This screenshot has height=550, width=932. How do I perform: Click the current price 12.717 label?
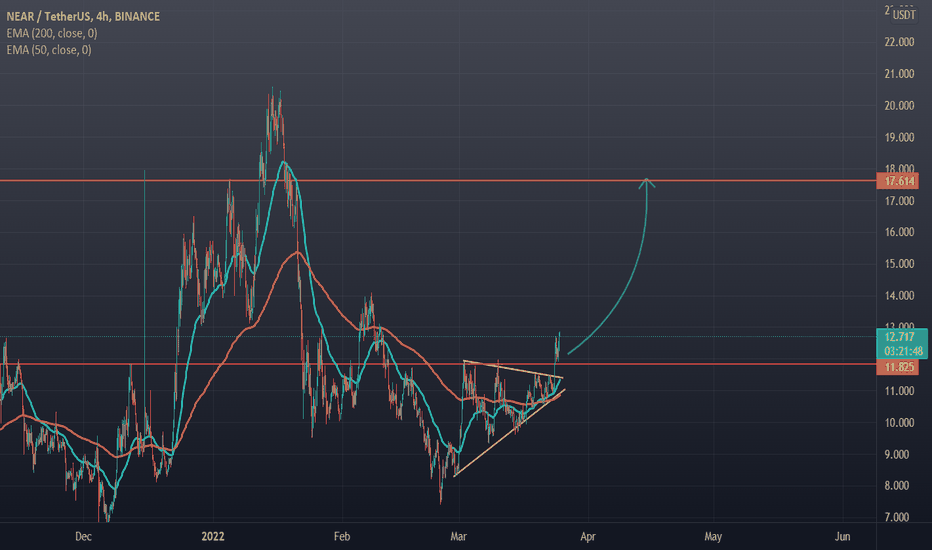pyautogui.click(x=899, y=337)
